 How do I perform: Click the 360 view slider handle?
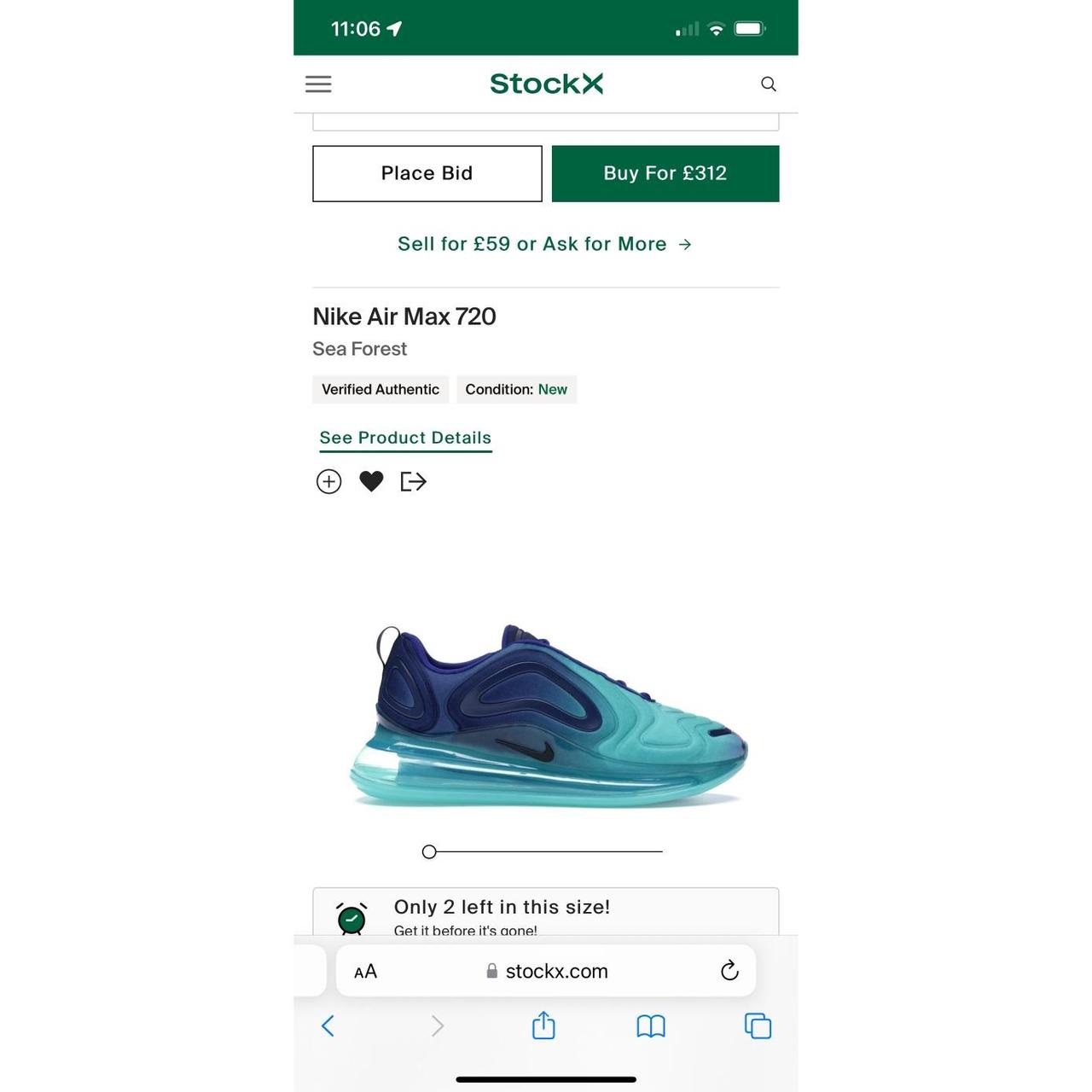click(429, 851)
